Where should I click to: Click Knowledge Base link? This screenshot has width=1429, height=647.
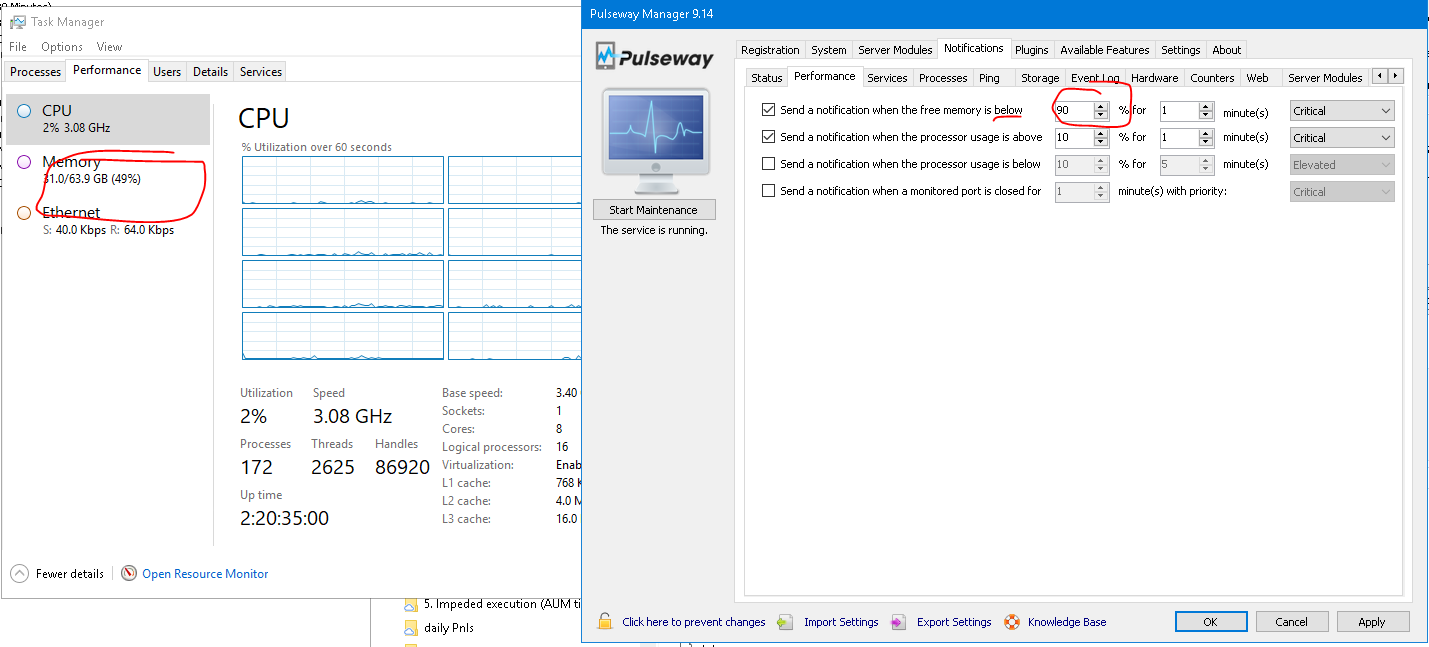[x=1067, y=622]
